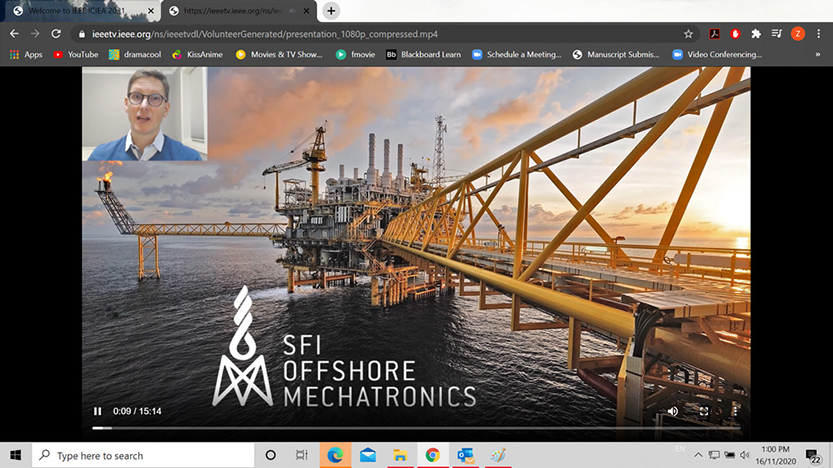Close the ieeetv video tab
833x468 pixels.
[x=307, y=11]
